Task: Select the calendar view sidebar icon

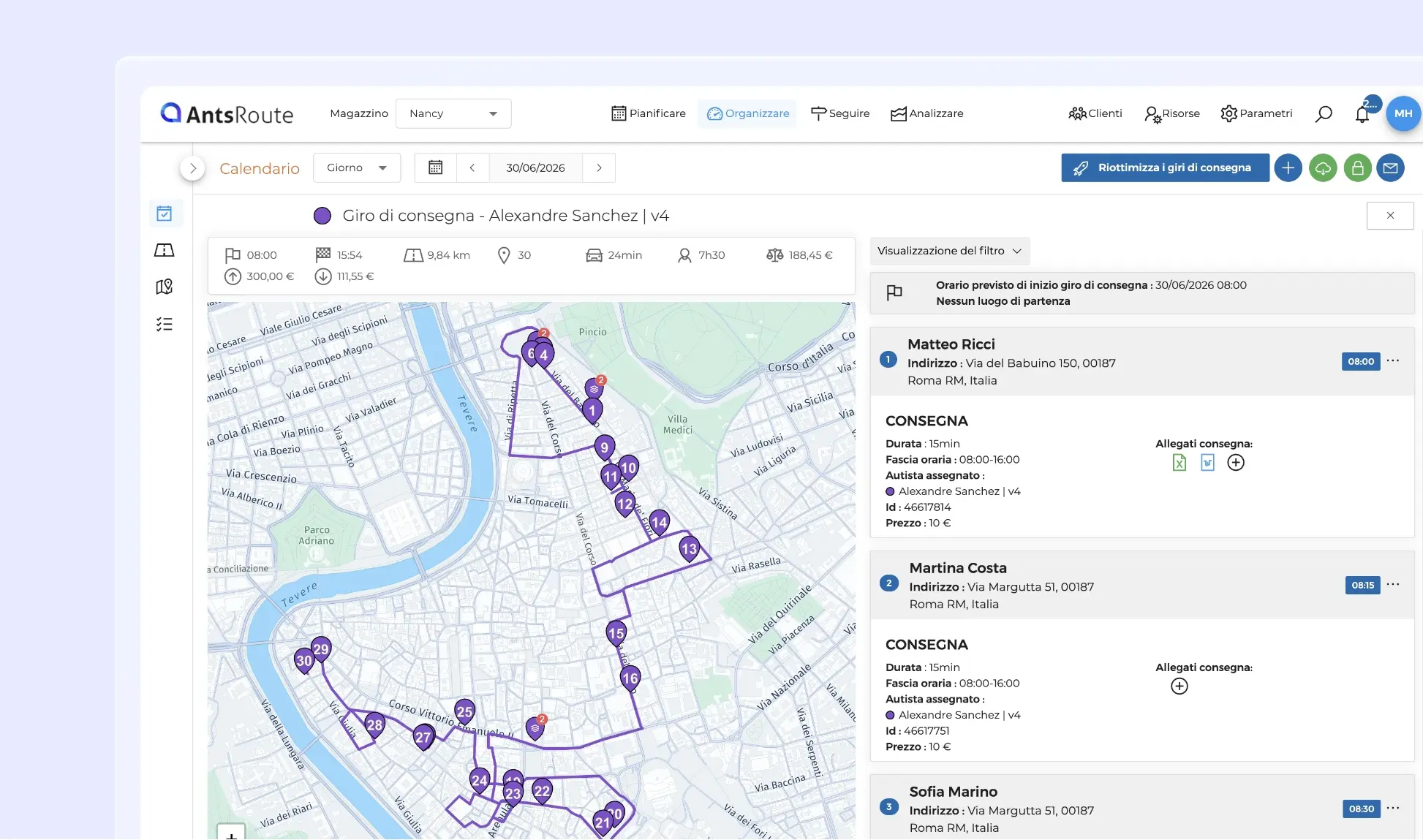Action: coord(165,213)
